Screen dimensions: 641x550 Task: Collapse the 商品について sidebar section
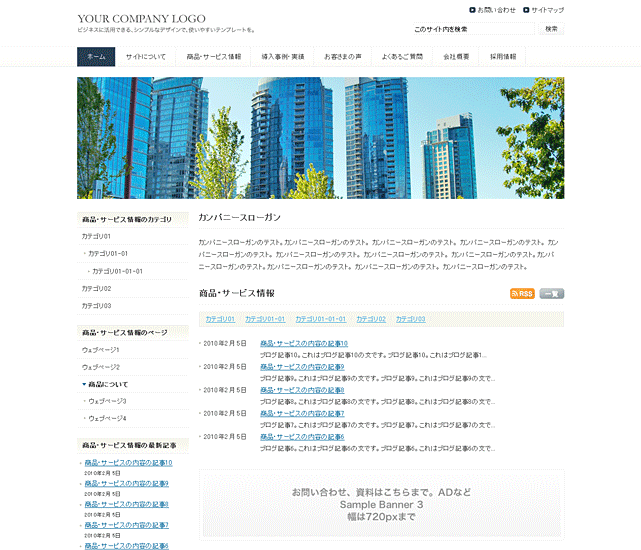click(105, 384)
